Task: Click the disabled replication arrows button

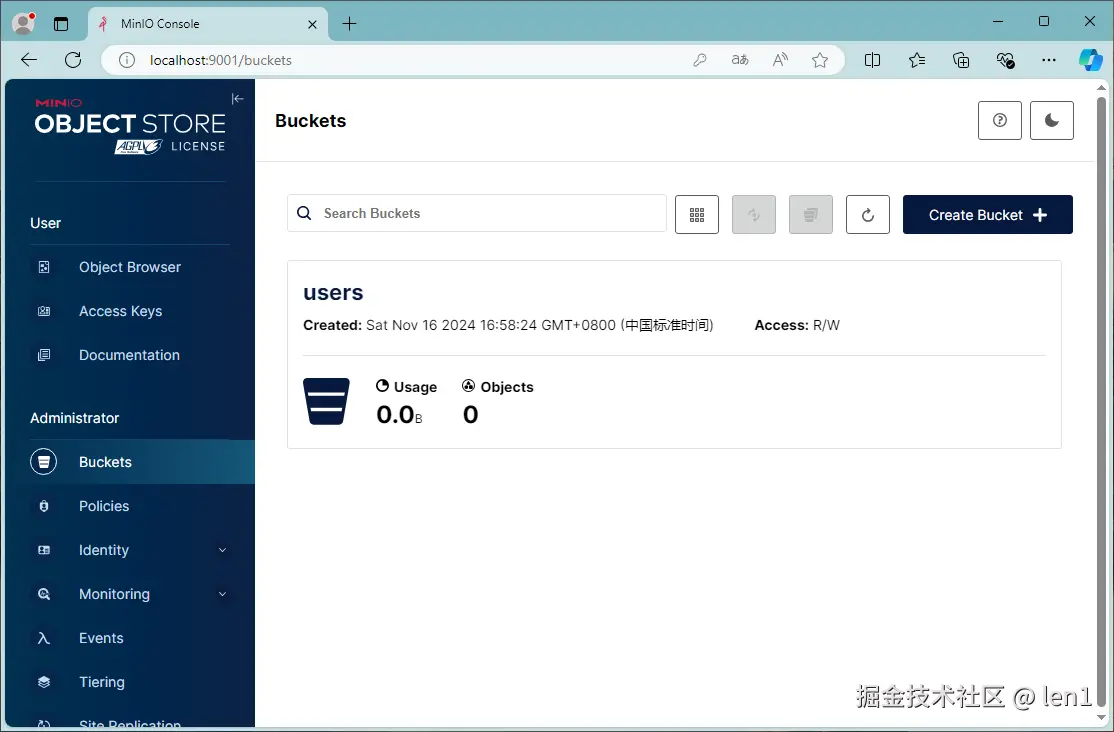Action: 754,215
